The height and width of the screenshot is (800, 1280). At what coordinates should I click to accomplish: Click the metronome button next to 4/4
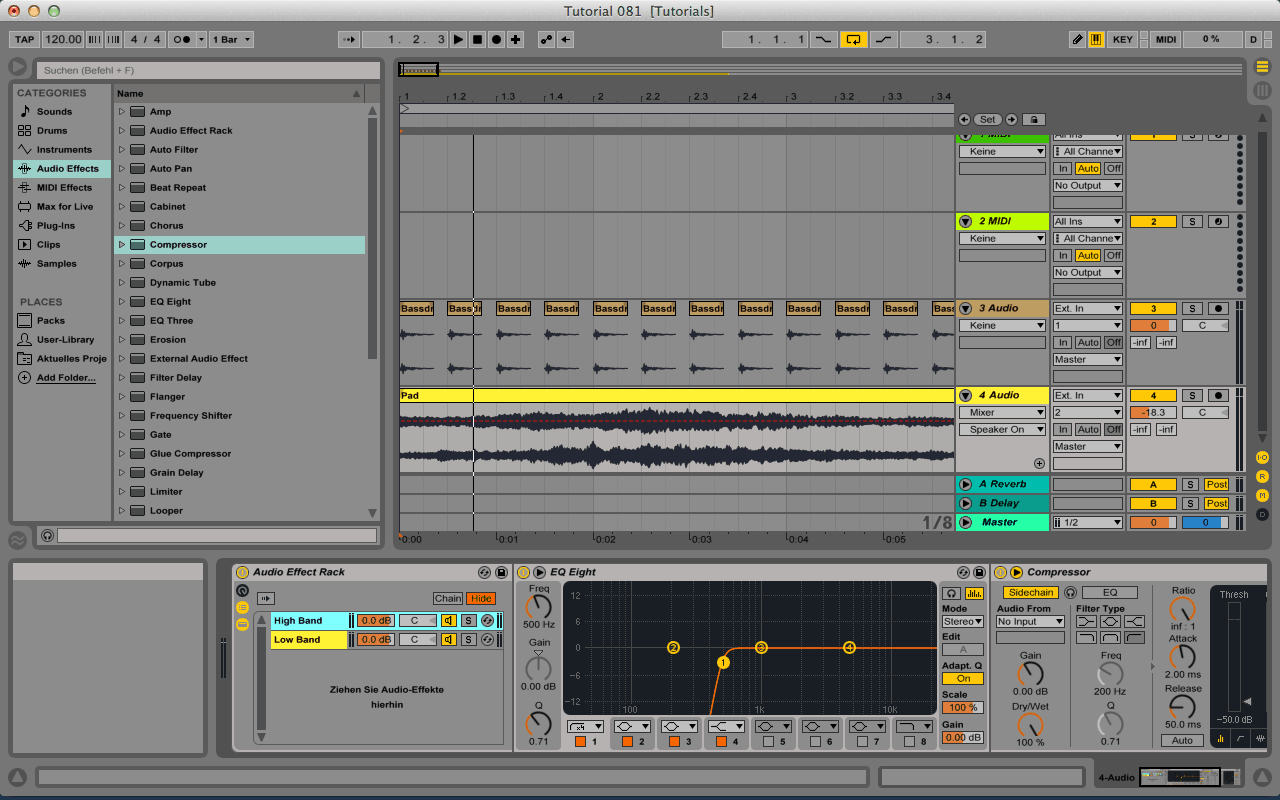coord(182,40)
